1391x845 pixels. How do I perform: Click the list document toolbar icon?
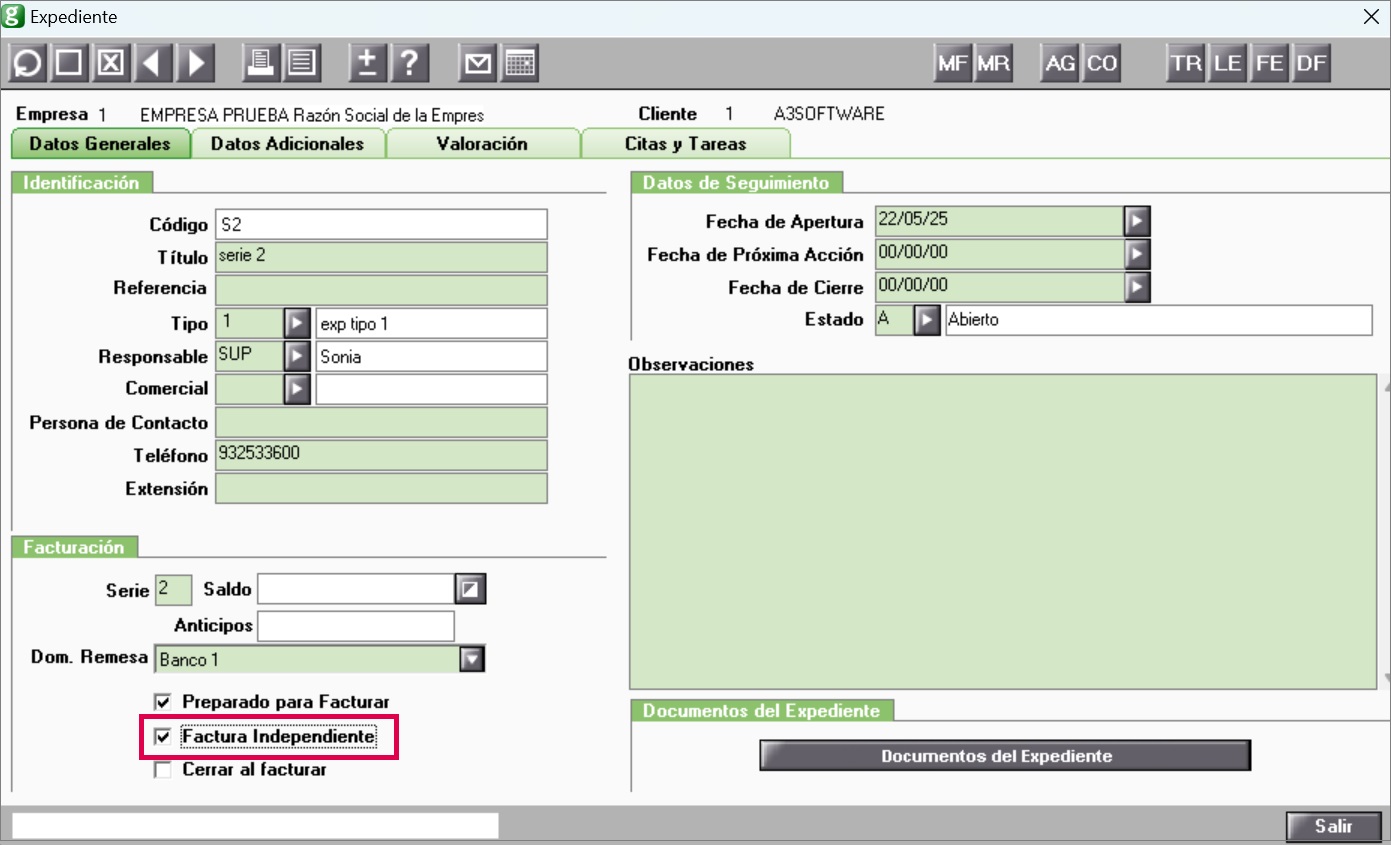[302, 64]
